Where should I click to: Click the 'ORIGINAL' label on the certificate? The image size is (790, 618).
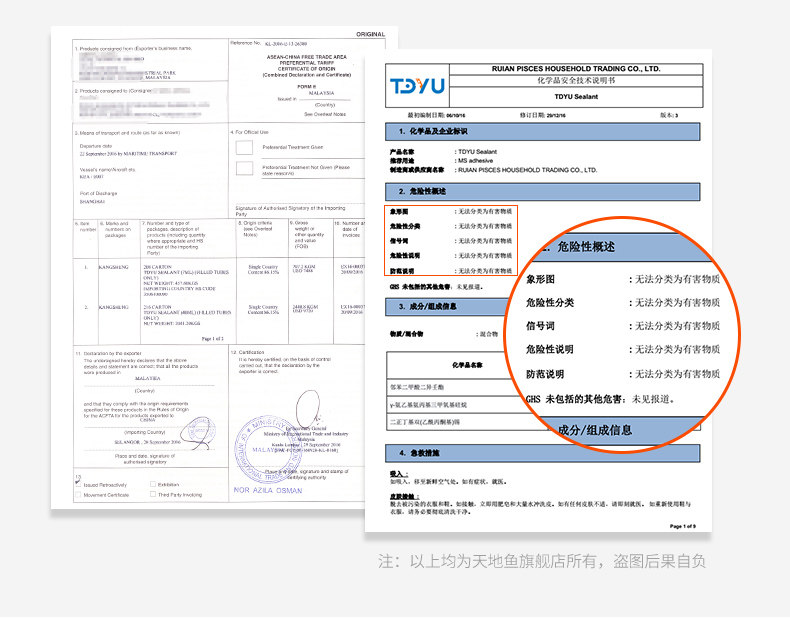tap(370, 34)
